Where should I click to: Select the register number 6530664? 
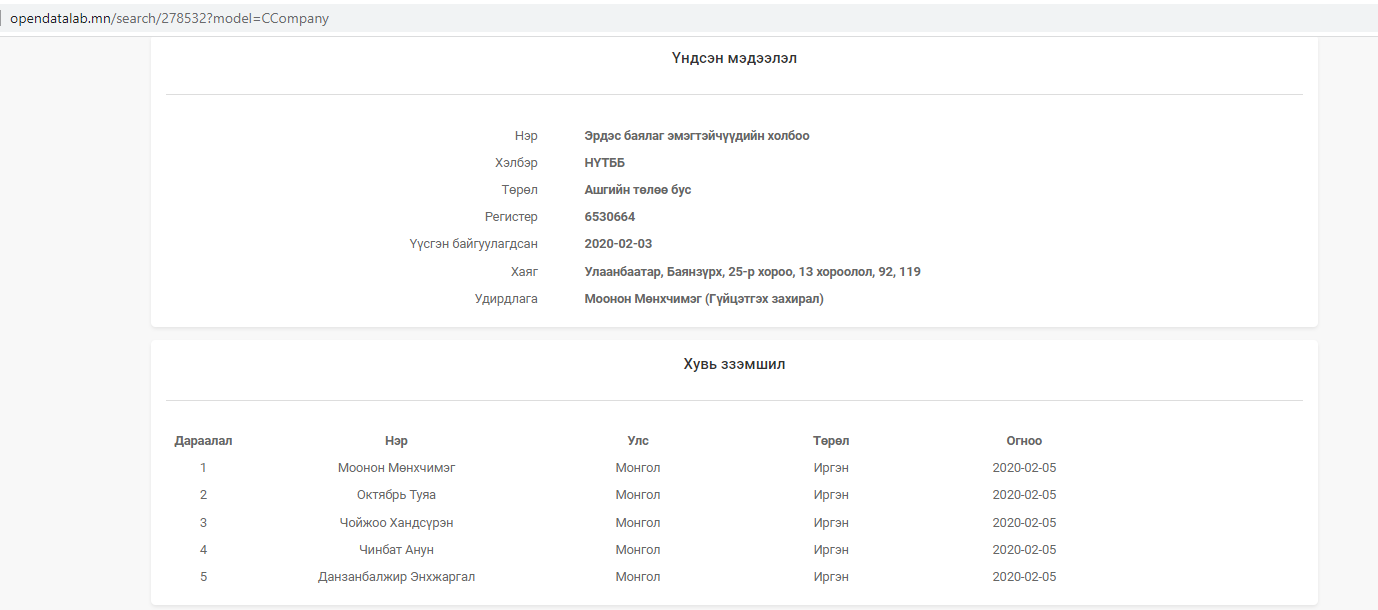tap(609, 217)
